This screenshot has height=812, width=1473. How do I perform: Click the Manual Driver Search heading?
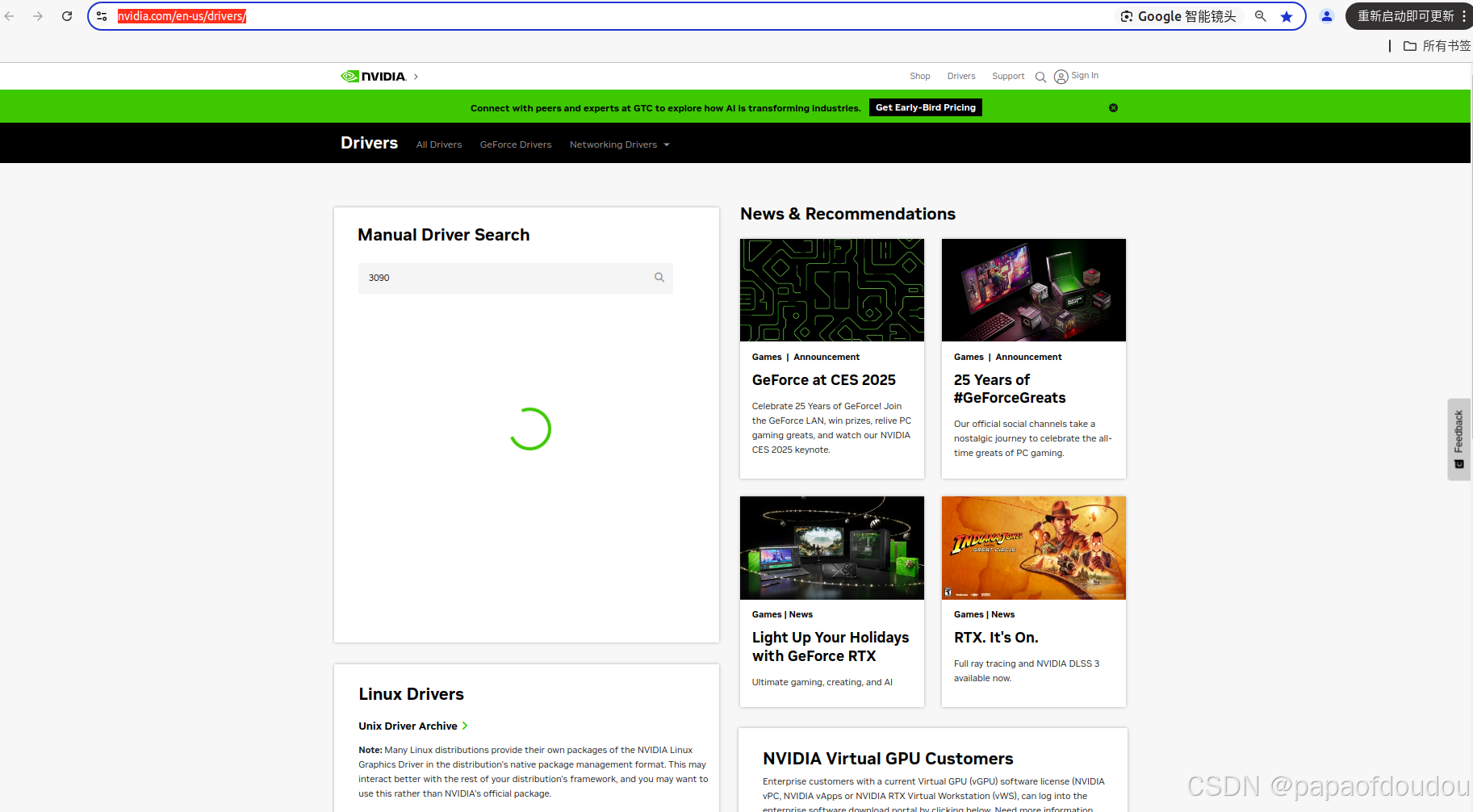444,235
